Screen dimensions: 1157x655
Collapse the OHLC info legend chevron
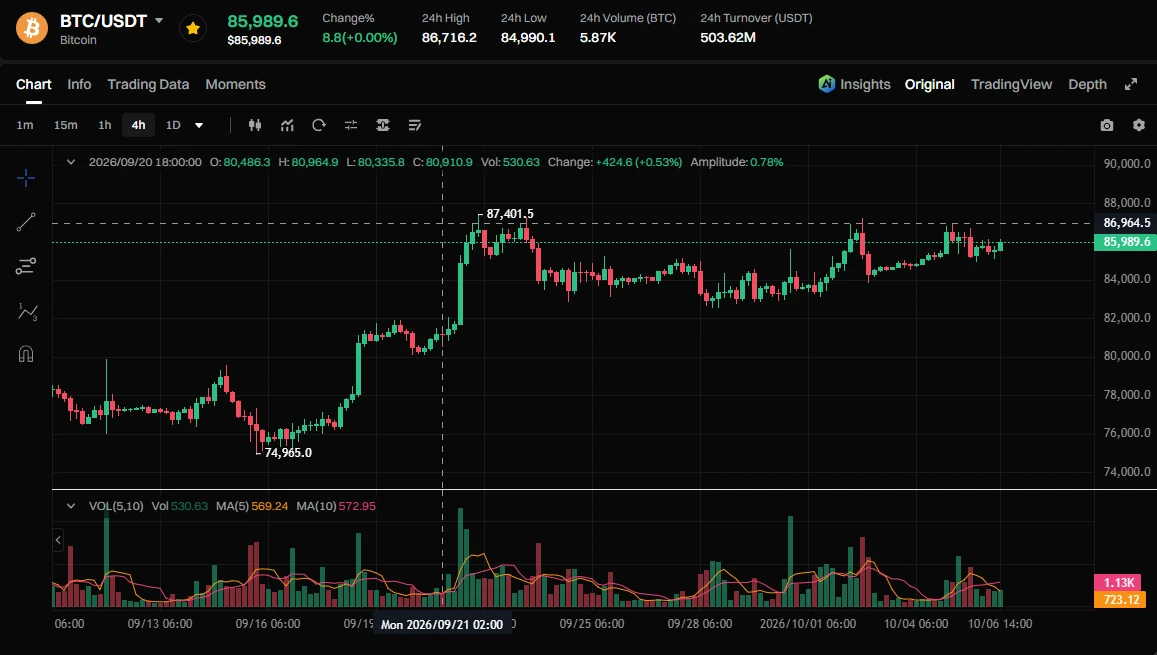click(71, 162)
